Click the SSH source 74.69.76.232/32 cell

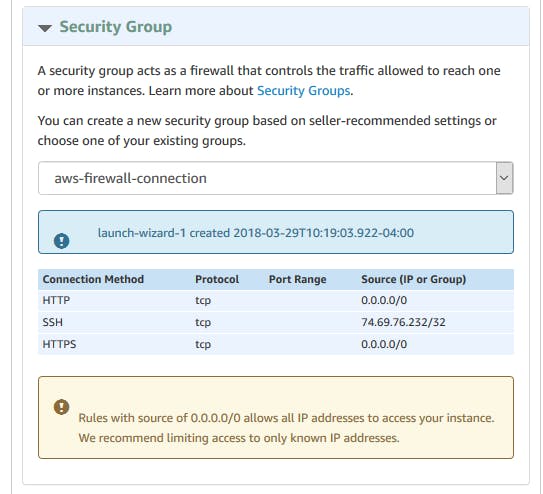[x=403, y=322]
